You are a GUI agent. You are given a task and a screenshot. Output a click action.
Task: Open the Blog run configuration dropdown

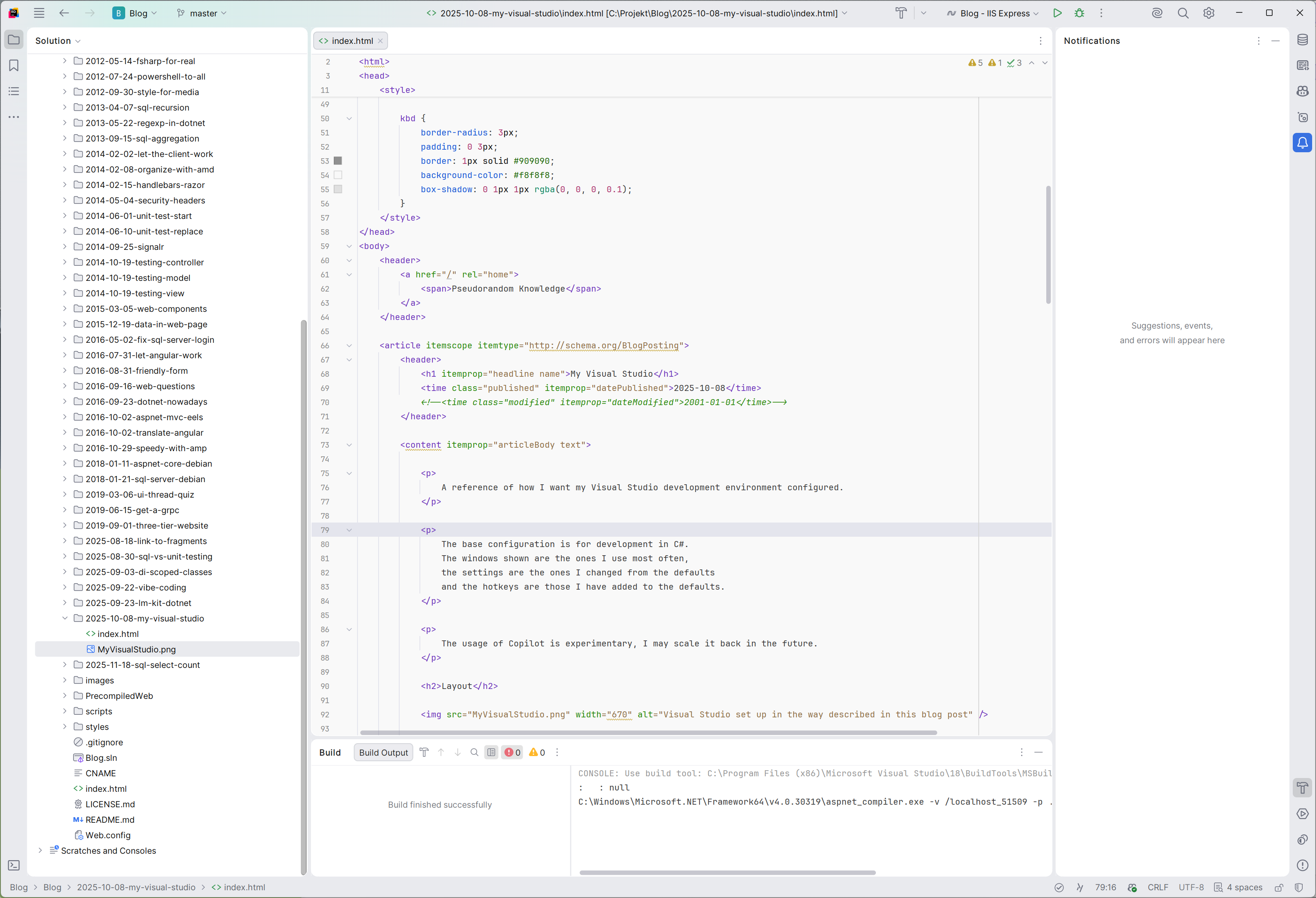pos(992,12)
